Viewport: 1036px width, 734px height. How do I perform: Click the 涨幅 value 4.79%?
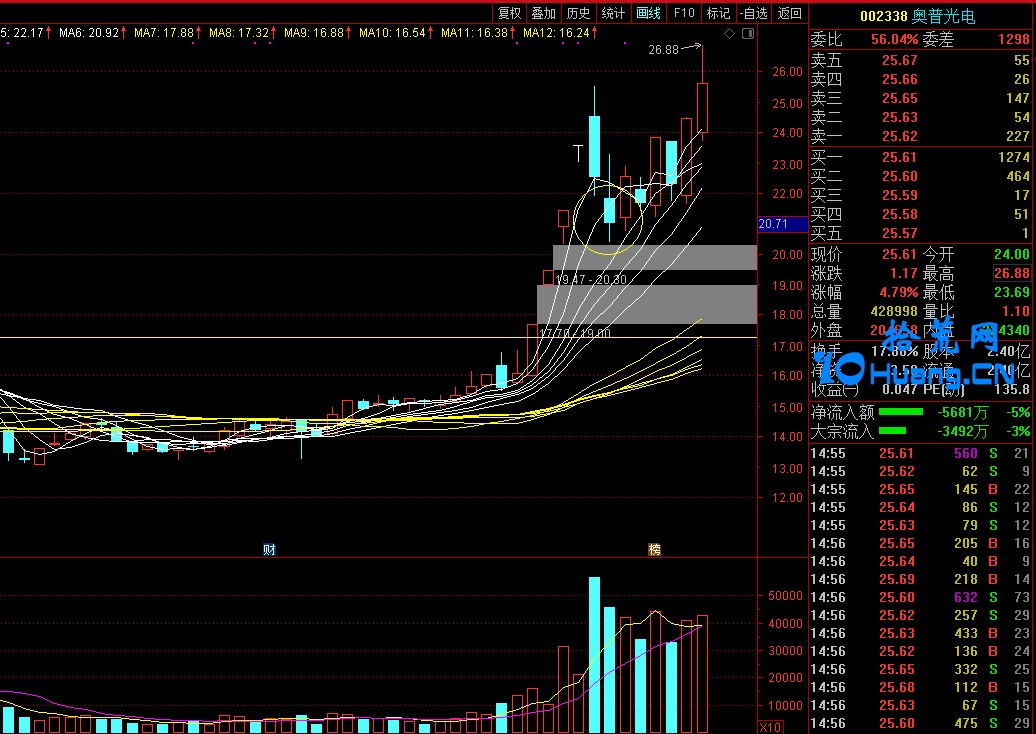(899, 292)
